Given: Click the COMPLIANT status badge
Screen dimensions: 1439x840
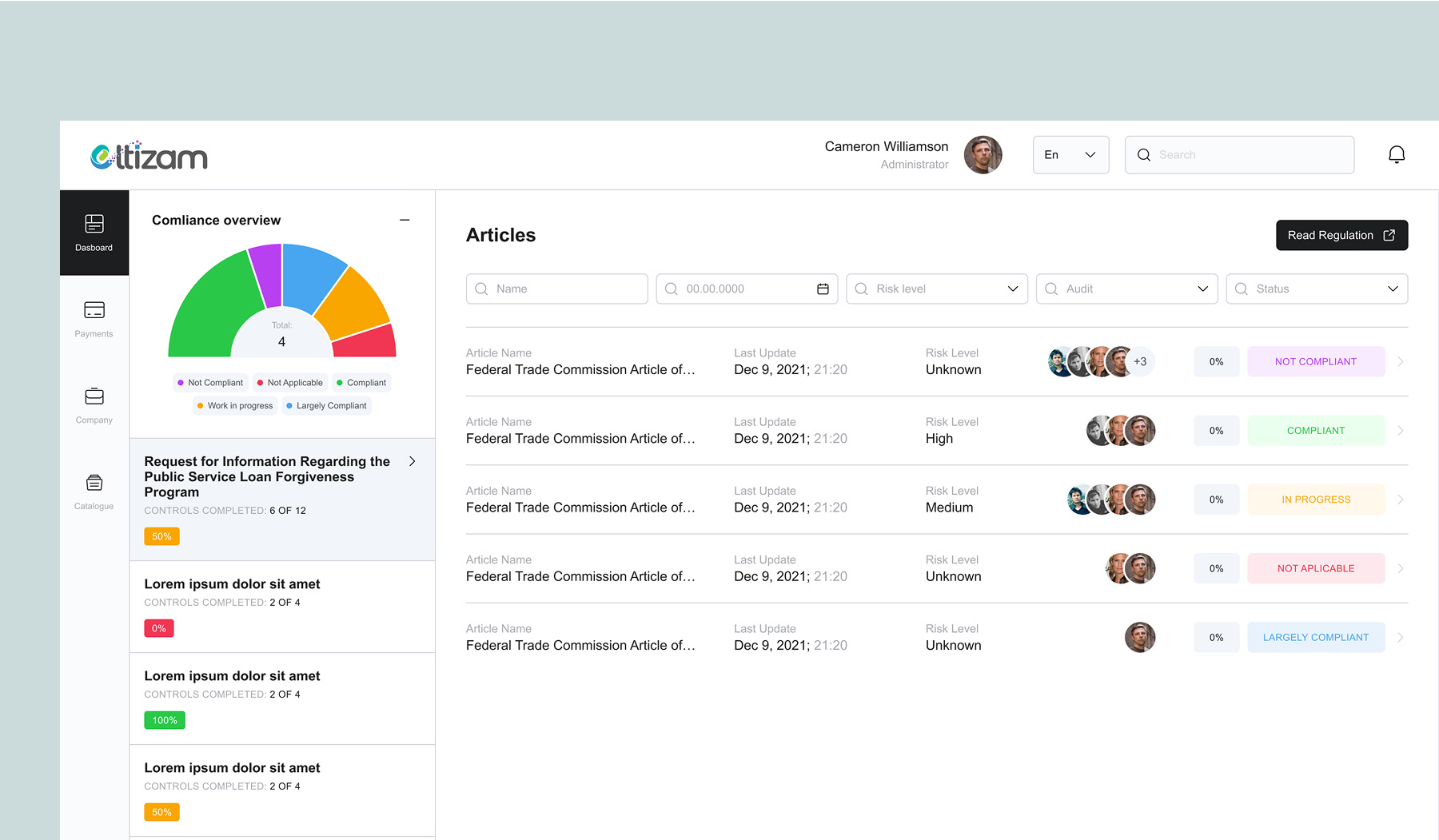Looking at the screenshot, I should pyautogui.click(x=1316, y=430).
